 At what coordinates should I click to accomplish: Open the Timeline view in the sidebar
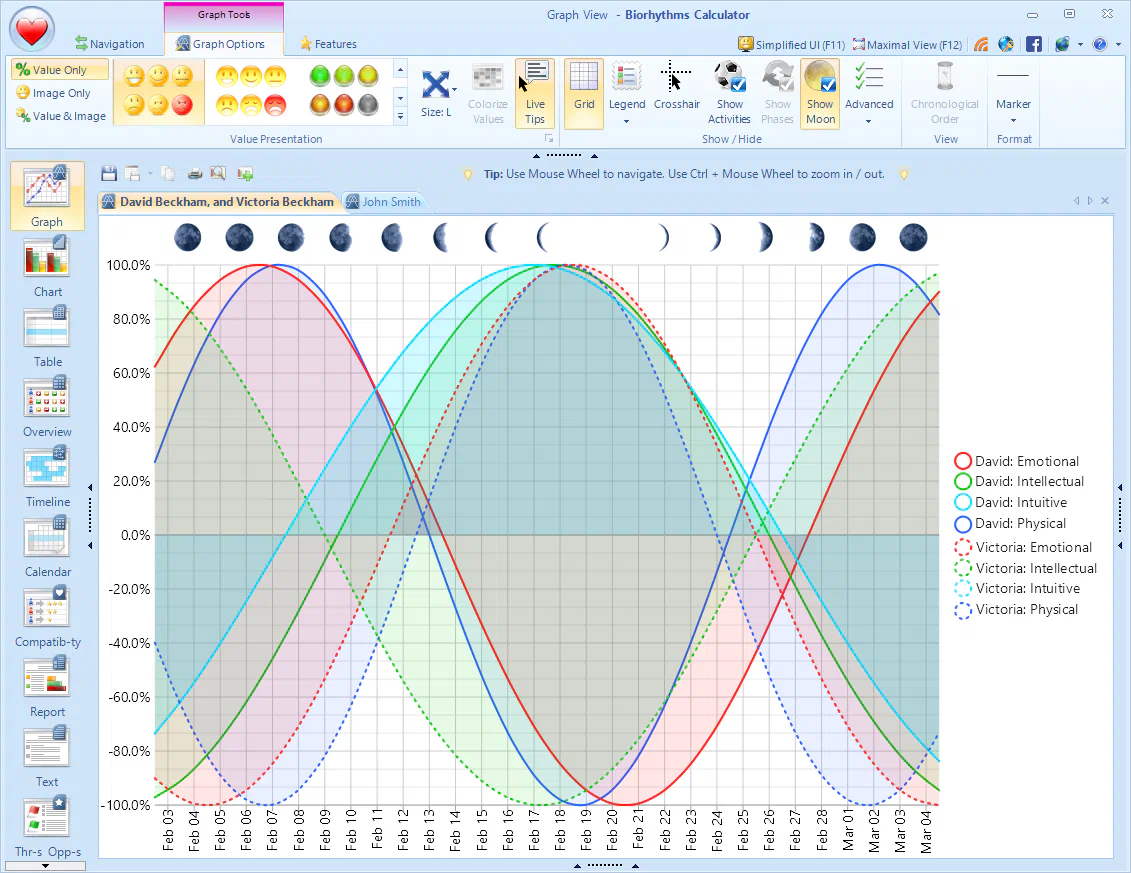tap(46, 474)
